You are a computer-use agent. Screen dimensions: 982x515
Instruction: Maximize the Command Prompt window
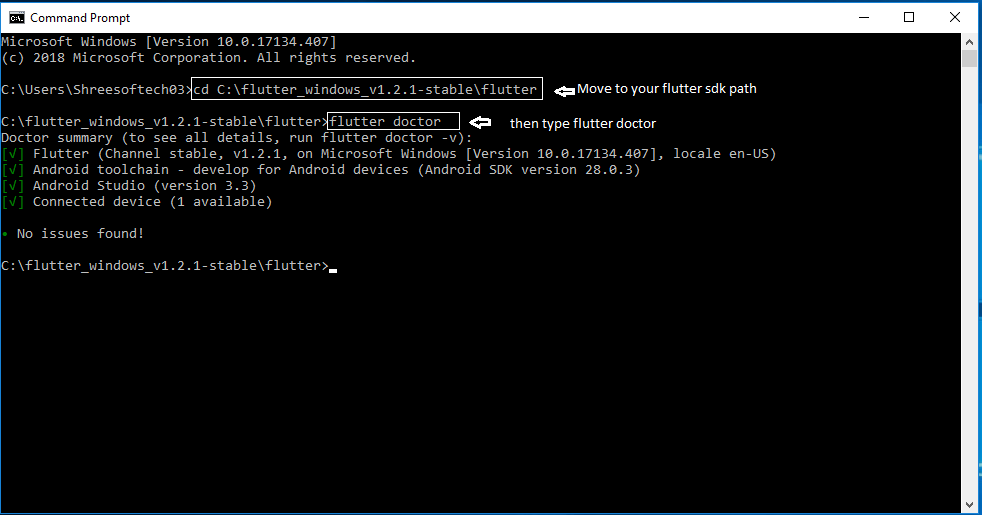point(909,17)
